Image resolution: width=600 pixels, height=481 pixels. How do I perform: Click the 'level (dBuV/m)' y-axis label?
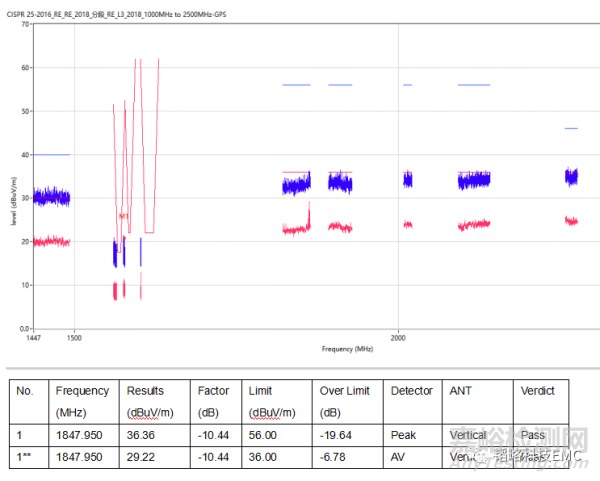click(14, 199)
